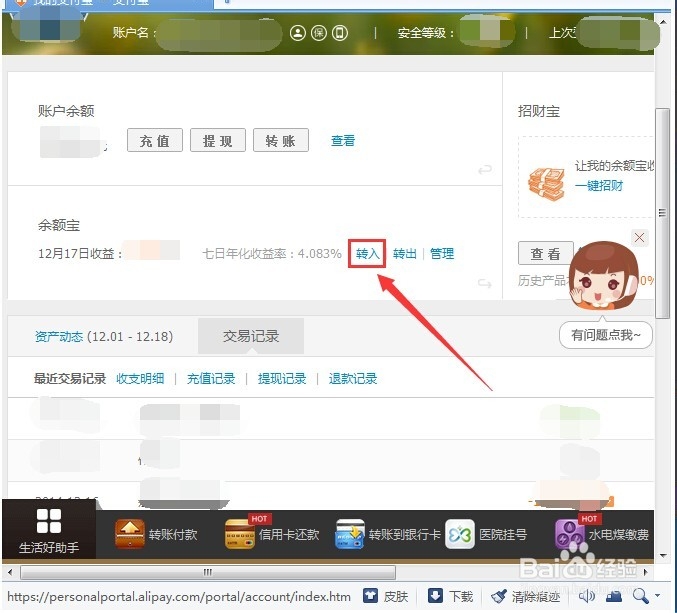The image size is (677, 613).
Task: Open 水电煤缴费 utilities payment icon
Action: pos(570,534)
